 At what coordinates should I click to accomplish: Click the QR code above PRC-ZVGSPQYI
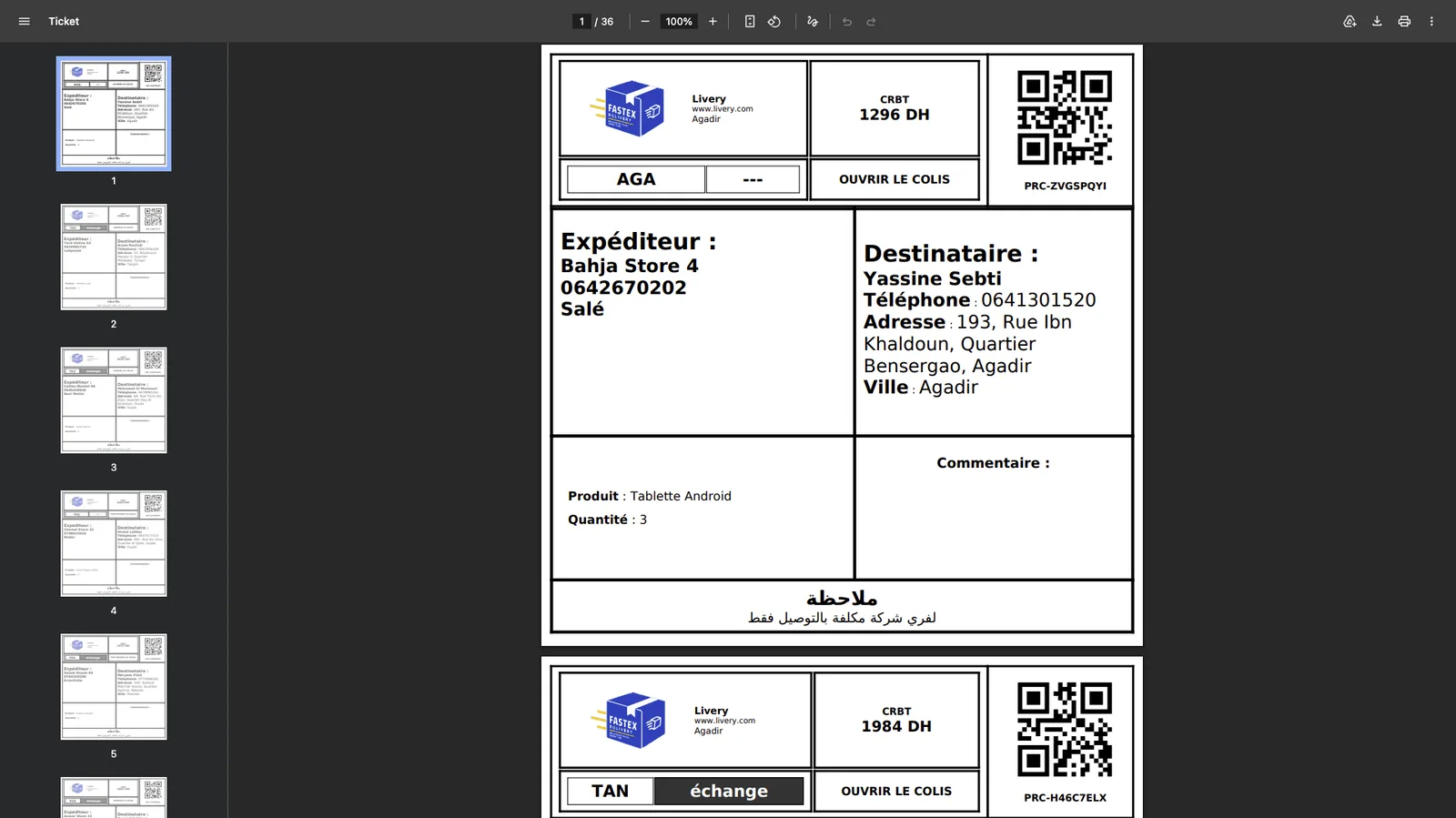(x=1065, y=117)
